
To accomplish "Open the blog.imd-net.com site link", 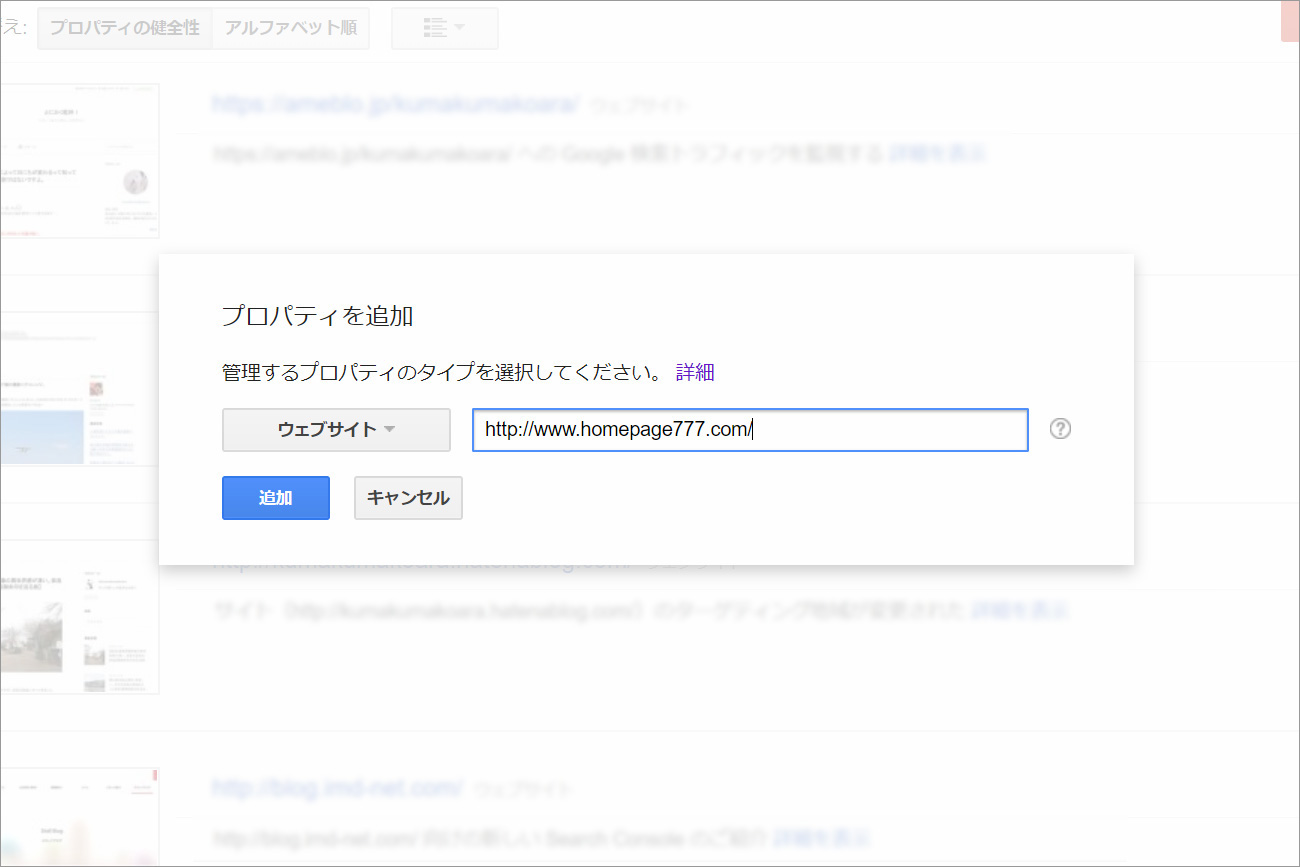I will click(338, 787).
